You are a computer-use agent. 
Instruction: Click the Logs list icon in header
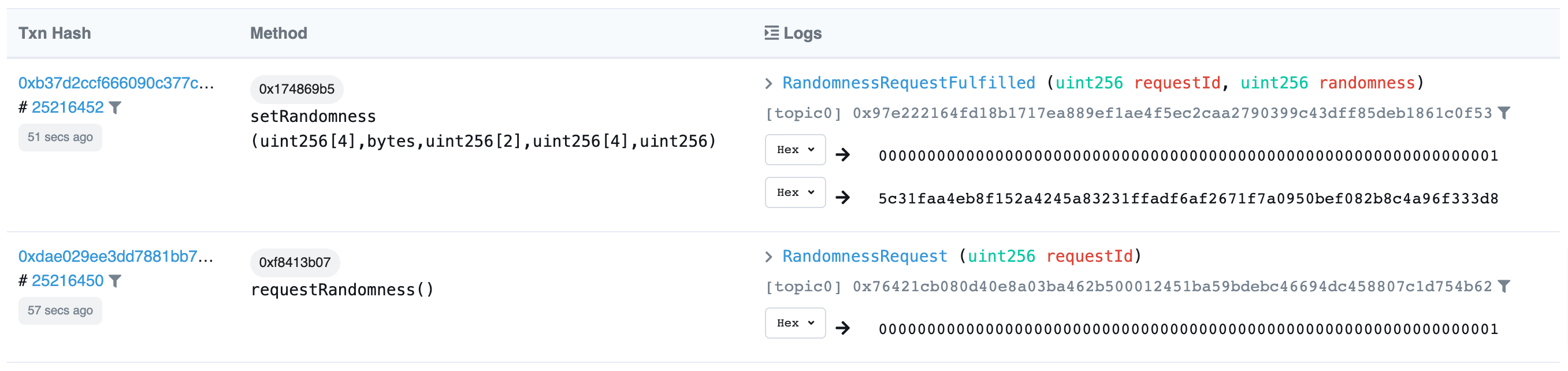[x=771, y=33]
